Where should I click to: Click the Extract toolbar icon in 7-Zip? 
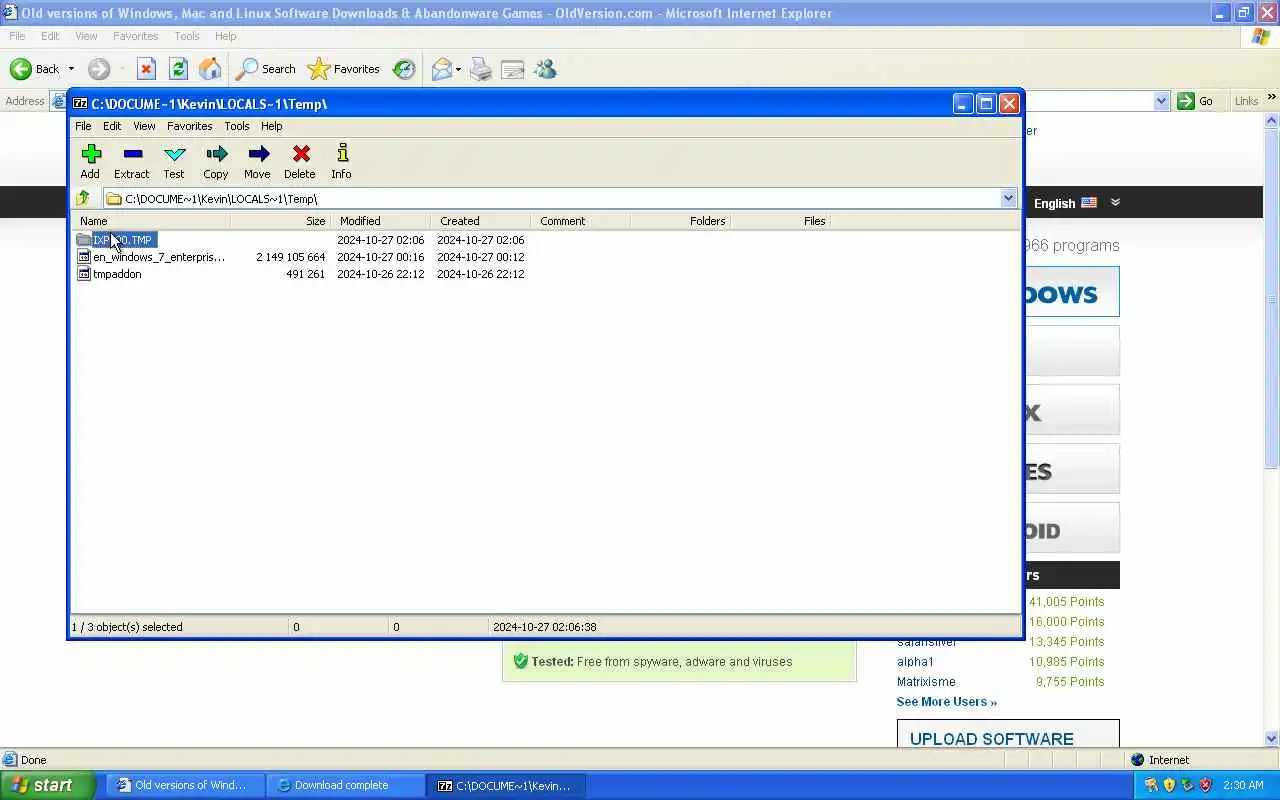[131, 160]
